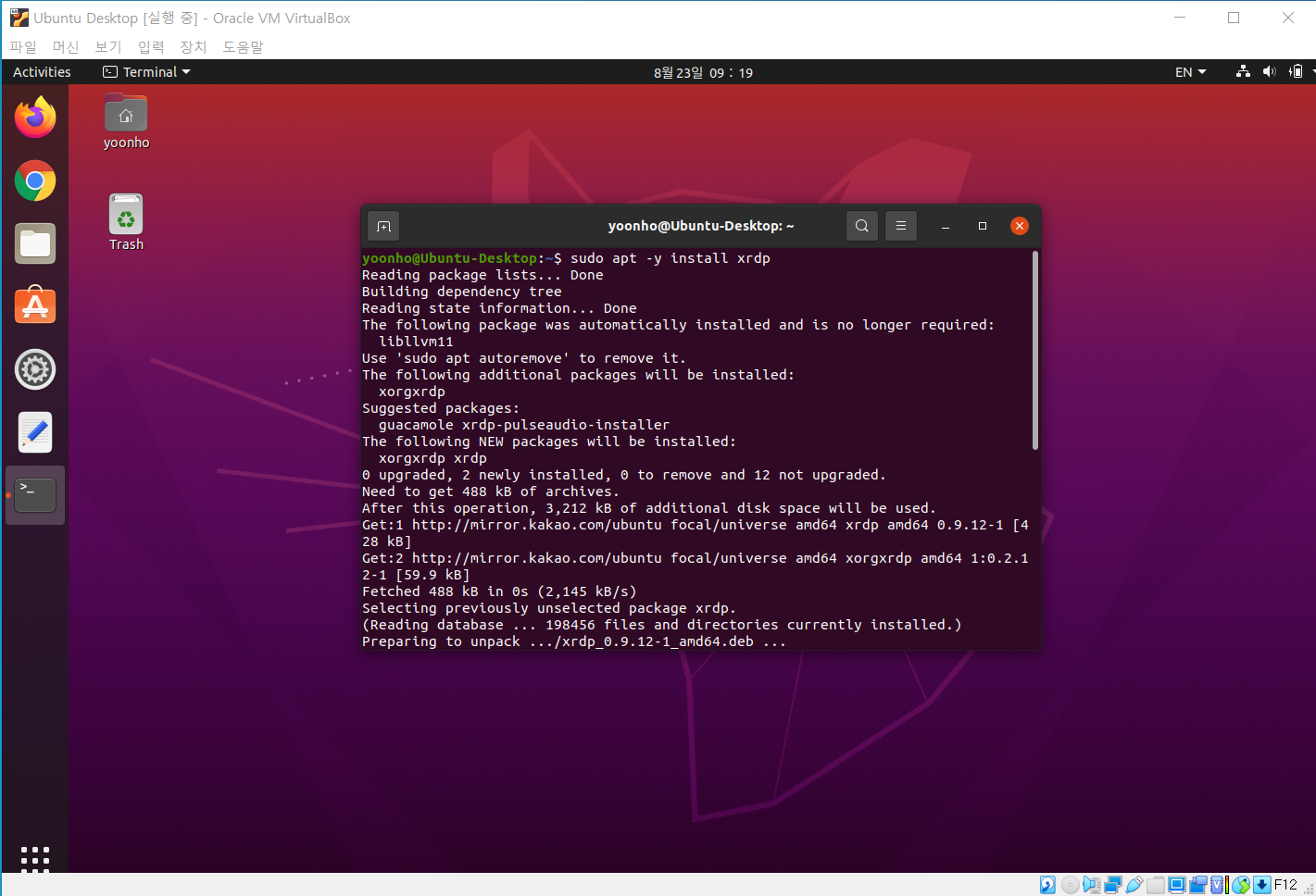Click the new tab icon in terminal header
The width and height of the screenshot is (1316, 896).
point(384,226)
